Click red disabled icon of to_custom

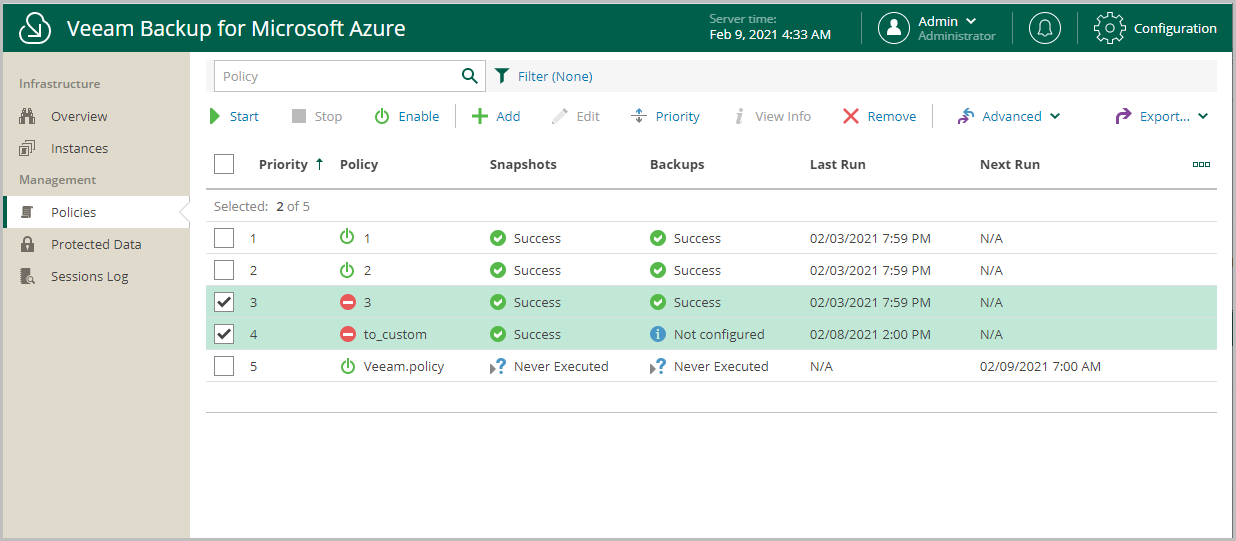pyautogui.click(x=348, y=334)
